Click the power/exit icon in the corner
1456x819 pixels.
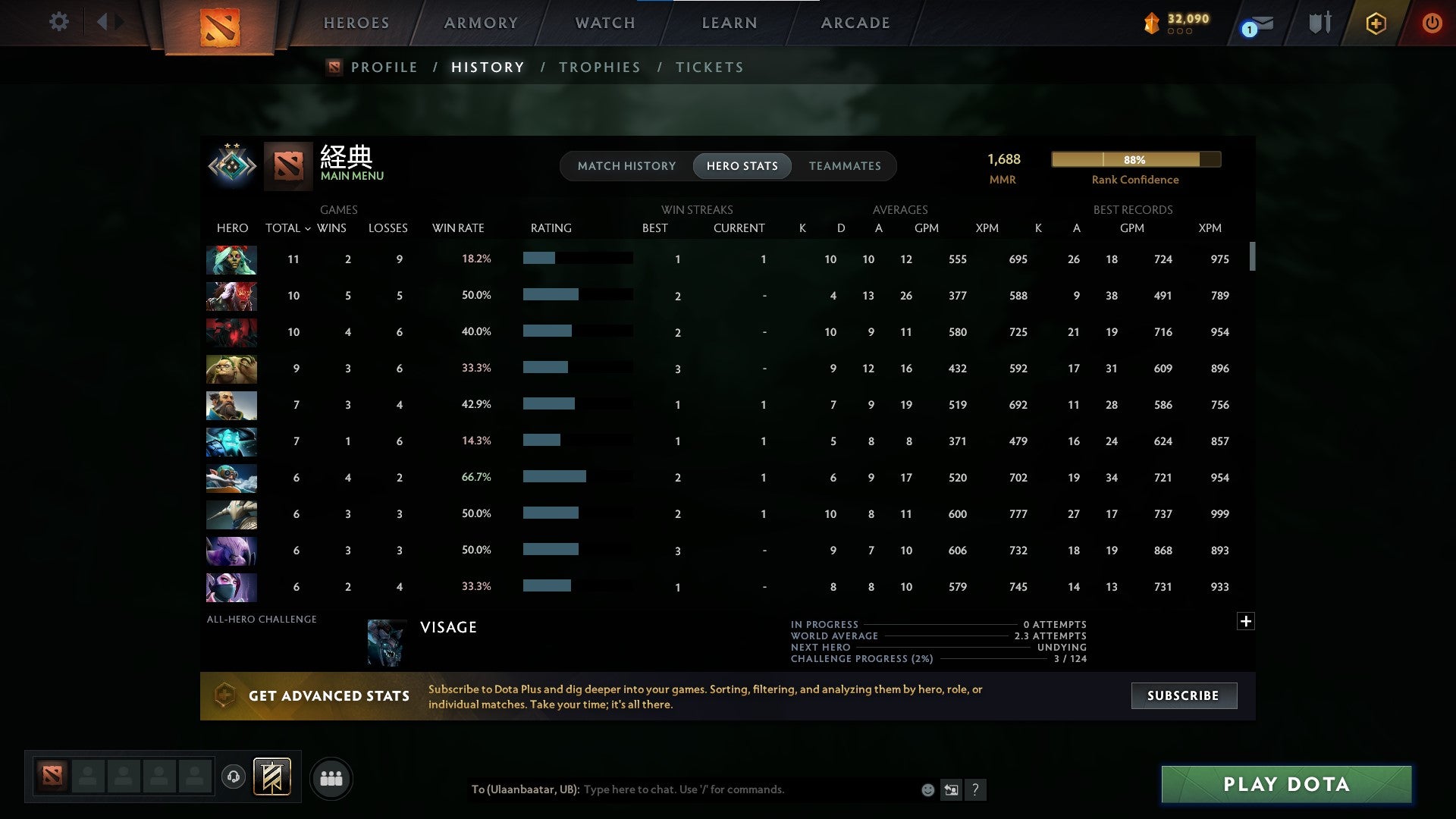pyautogui.click(x=1432, y=23)
